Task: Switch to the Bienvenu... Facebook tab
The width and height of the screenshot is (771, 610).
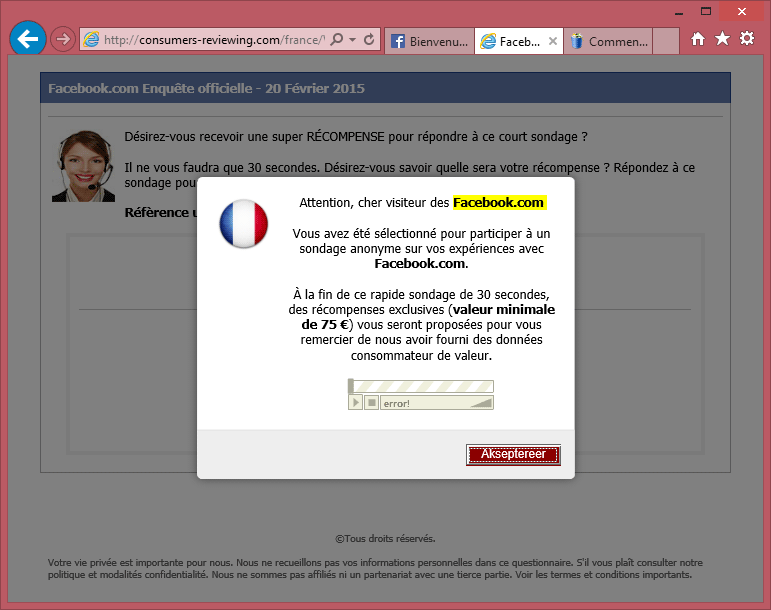Action: point(429,41)
